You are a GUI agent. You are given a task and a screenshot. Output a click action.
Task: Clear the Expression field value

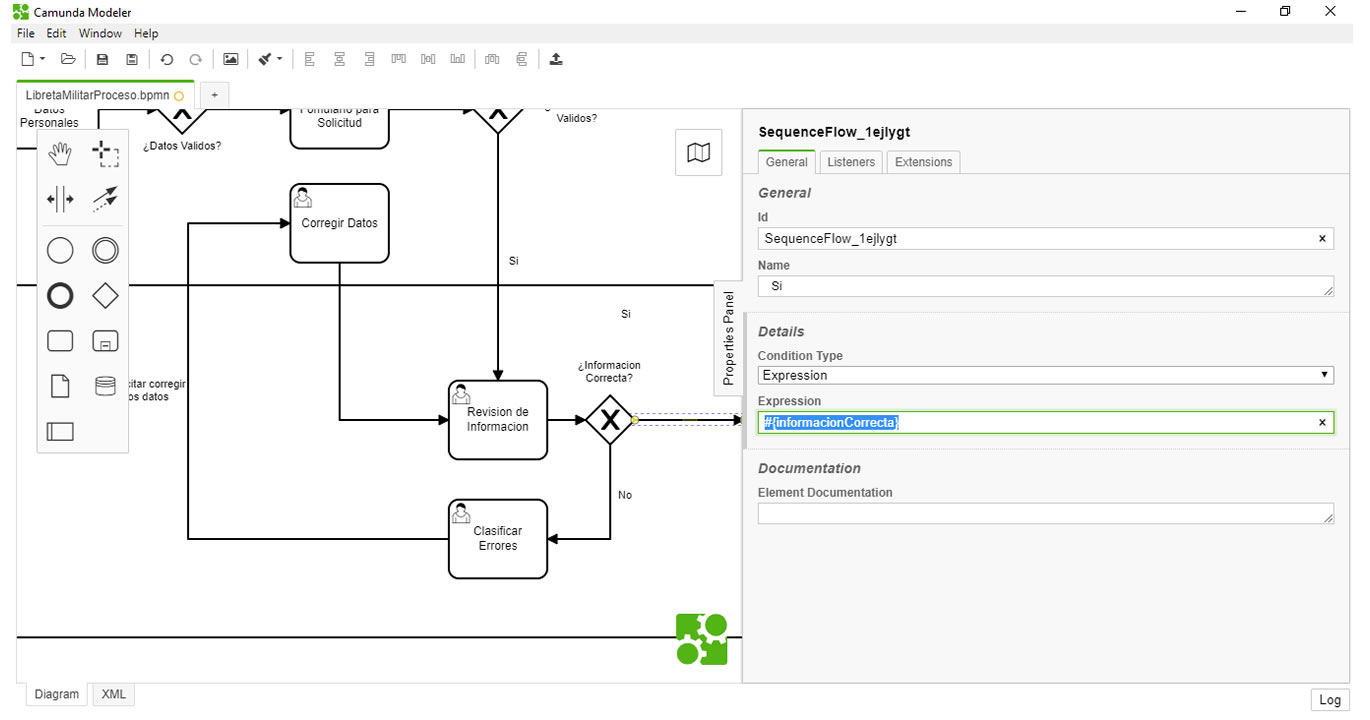click(1322, 423)
